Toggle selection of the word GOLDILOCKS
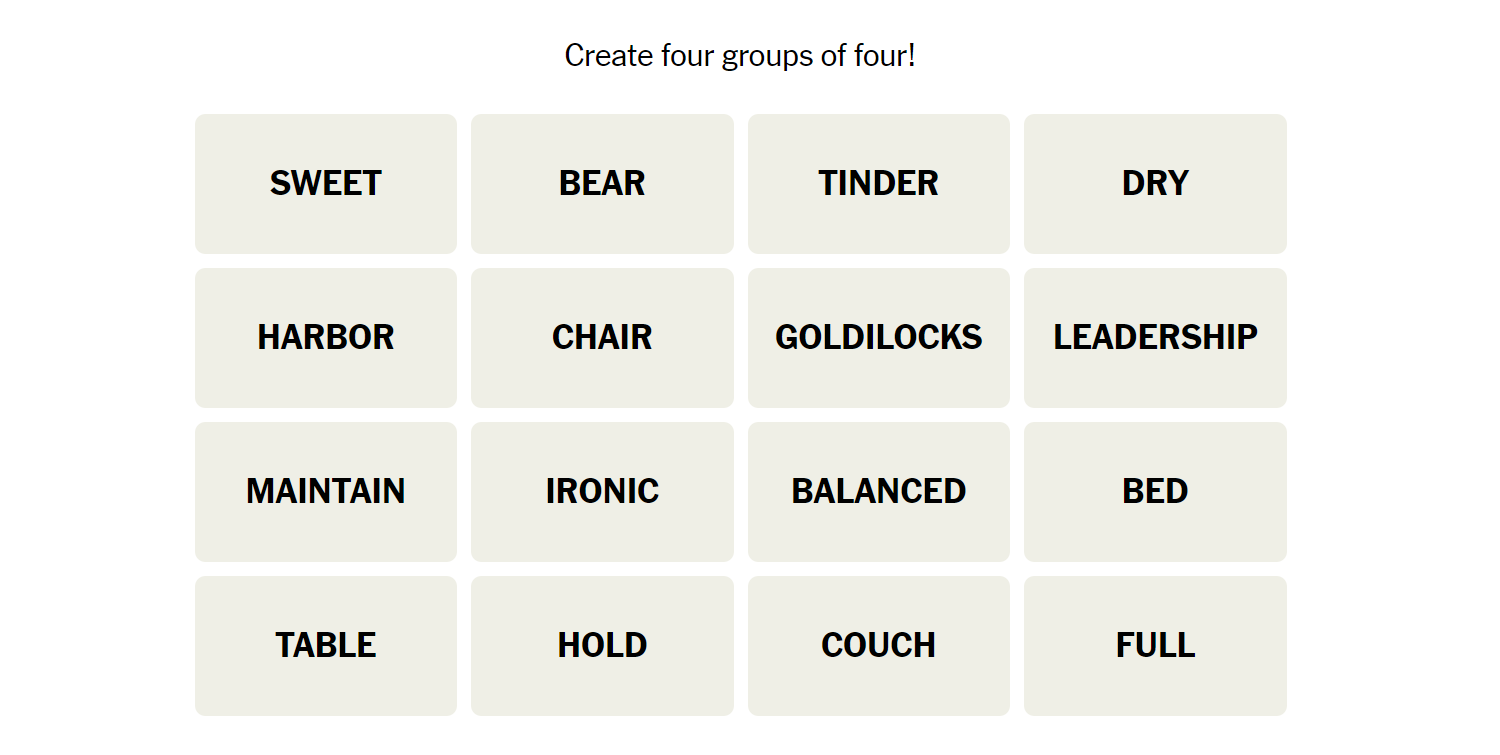Viewport: 1500px width, 755px height. tap(879, 338)
